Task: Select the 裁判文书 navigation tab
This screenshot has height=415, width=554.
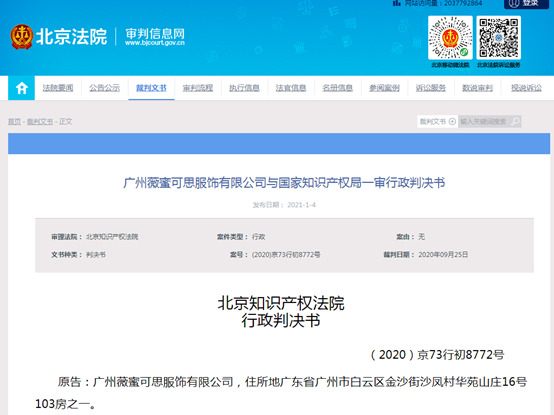Action: pyautogui.click(x=151, y=88)
